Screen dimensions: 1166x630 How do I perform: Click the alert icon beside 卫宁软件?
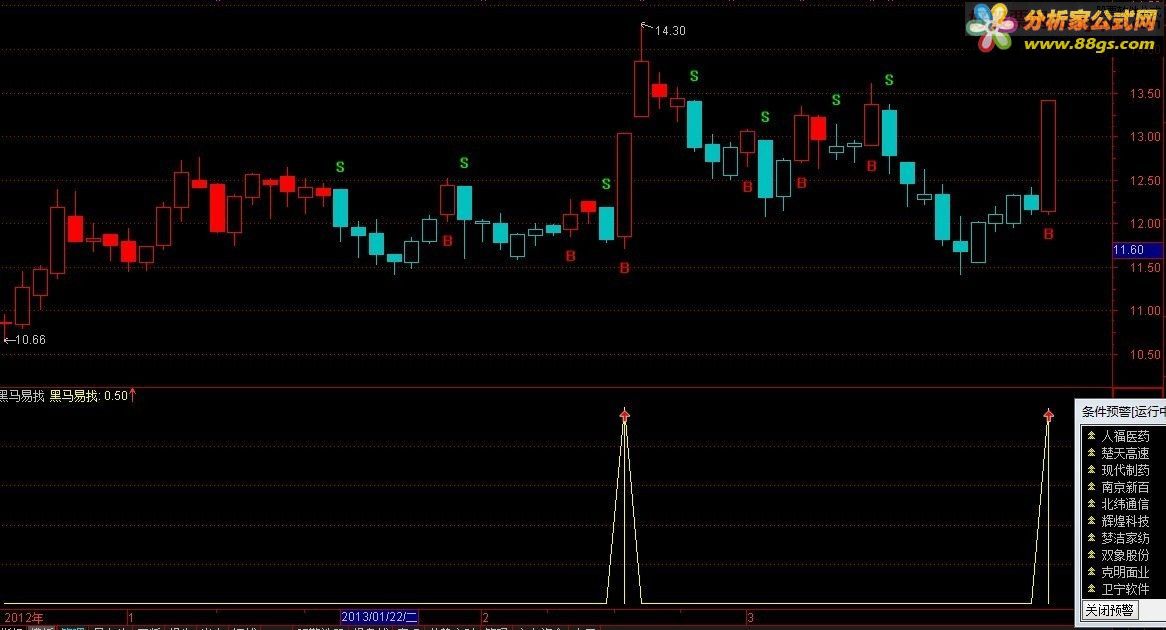click(x=1091, y=589)
